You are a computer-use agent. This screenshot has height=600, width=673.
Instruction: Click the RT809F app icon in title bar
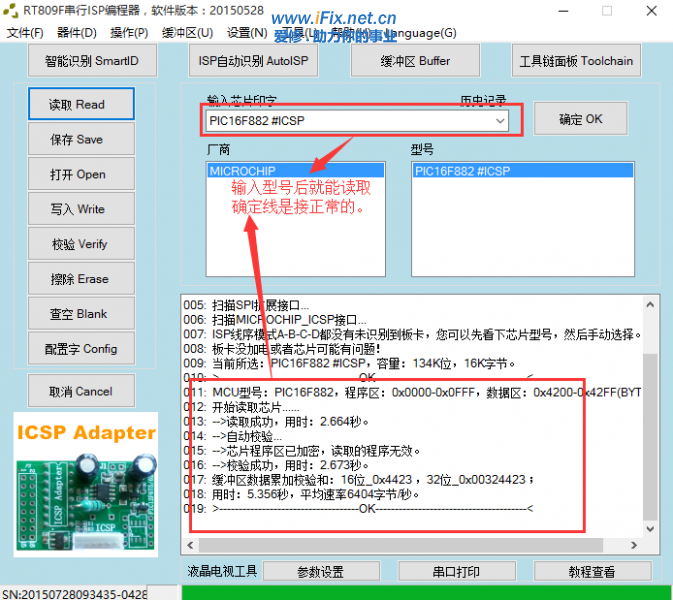coord(13,12)
